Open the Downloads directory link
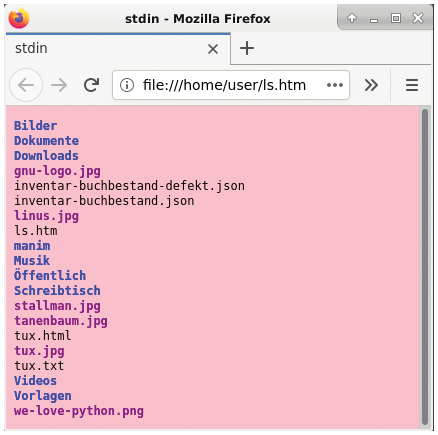Image resolution: width=438 pixels, height=435 pixels. pos(46,156)
